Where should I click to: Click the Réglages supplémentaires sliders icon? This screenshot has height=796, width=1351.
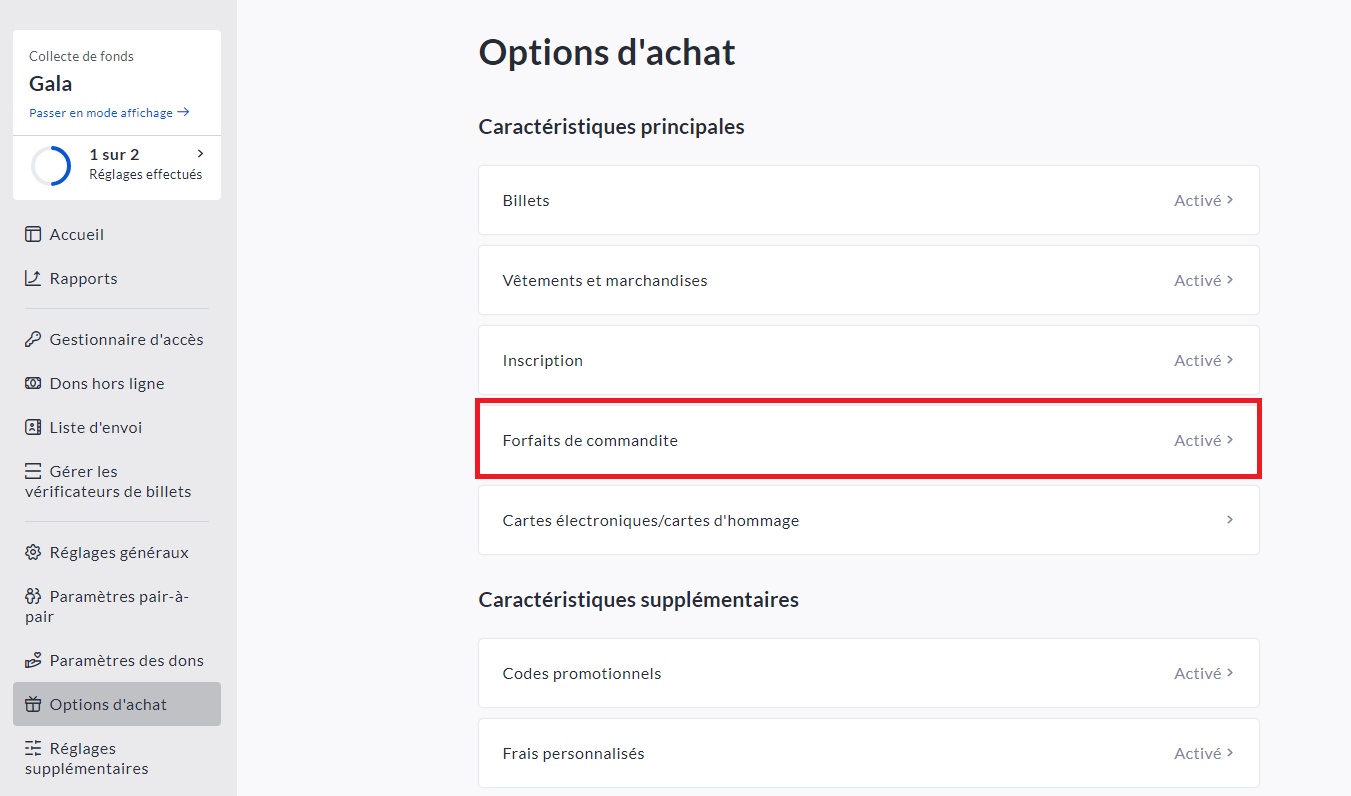pyautogui.click(x=33, y=749)
